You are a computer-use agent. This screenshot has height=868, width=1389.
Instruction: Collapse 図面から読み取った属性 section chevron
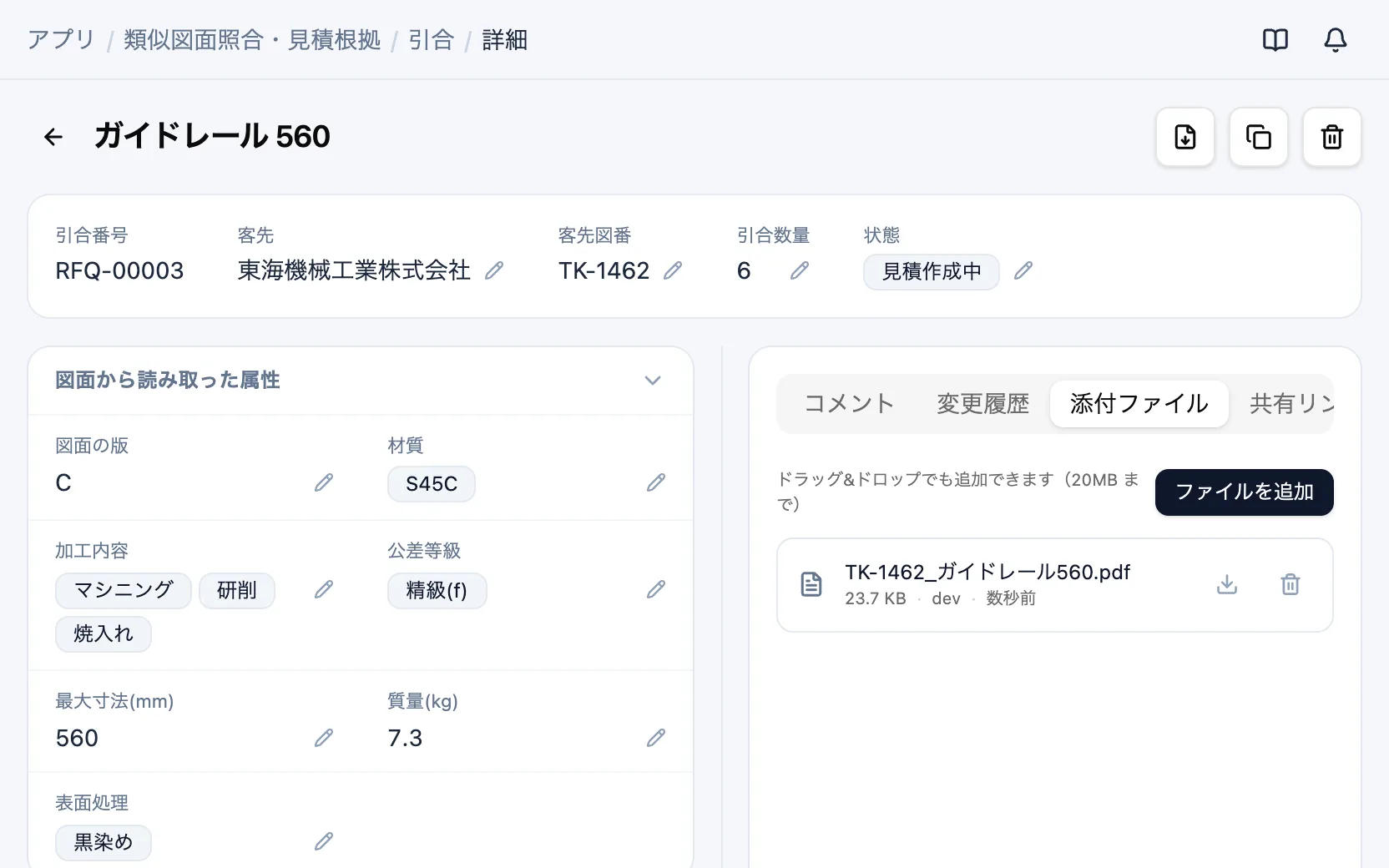click(653, 381)
